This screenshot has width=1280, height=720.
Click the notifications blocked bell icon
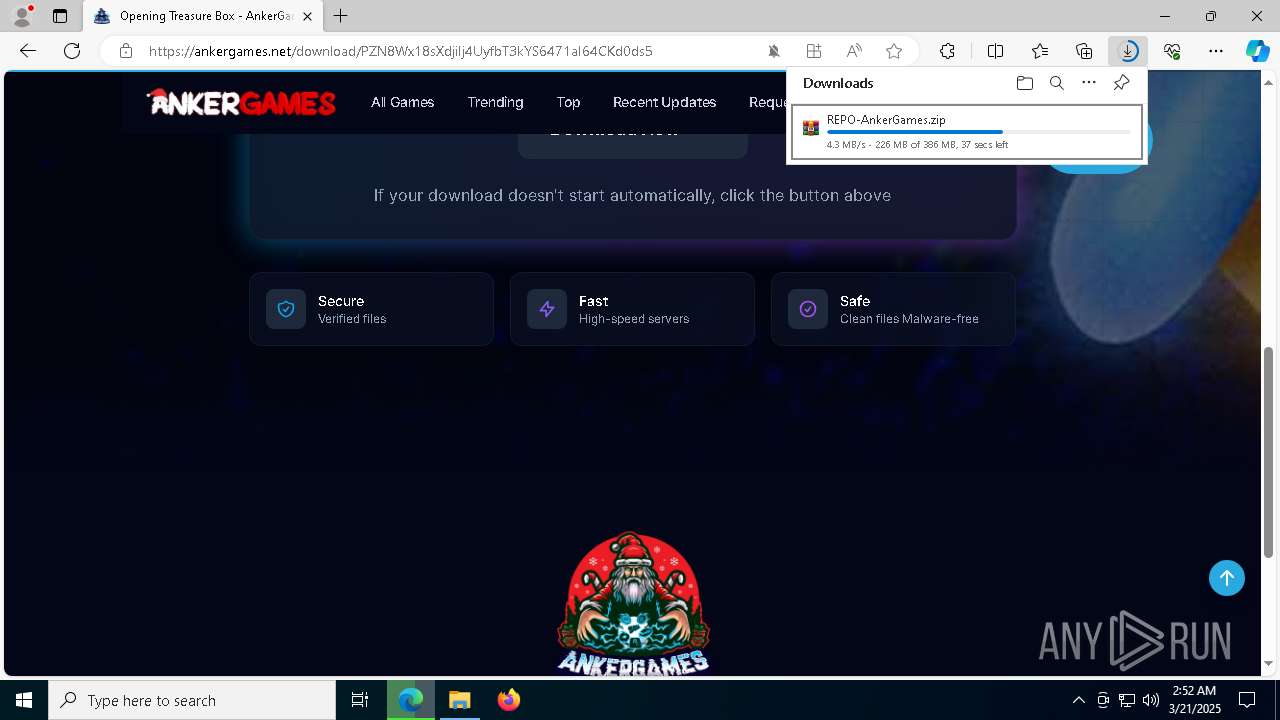click(x=774, y=51)
